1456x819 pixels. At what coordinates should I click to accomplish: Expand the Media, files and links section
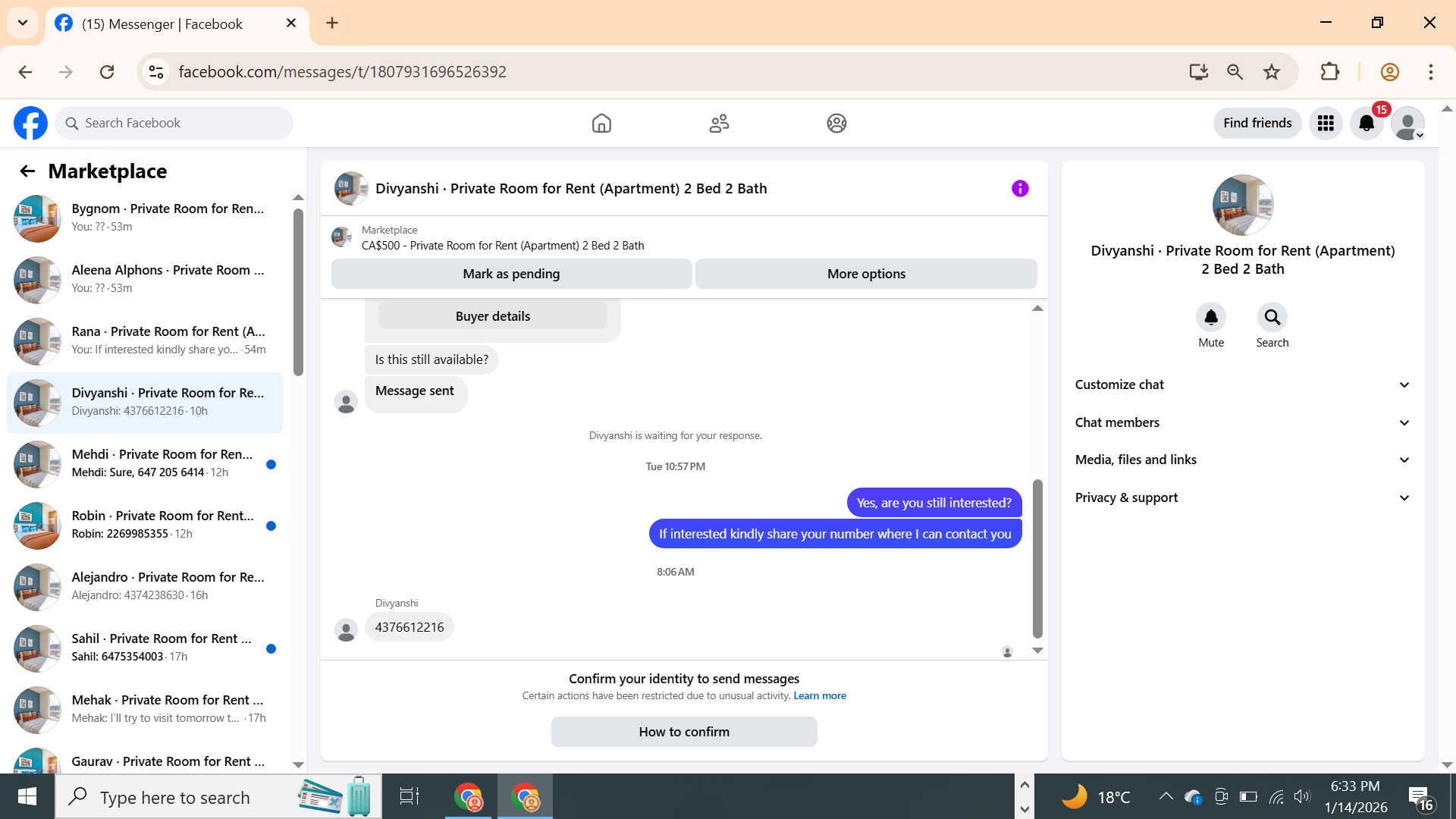[x=1242, y=460]
